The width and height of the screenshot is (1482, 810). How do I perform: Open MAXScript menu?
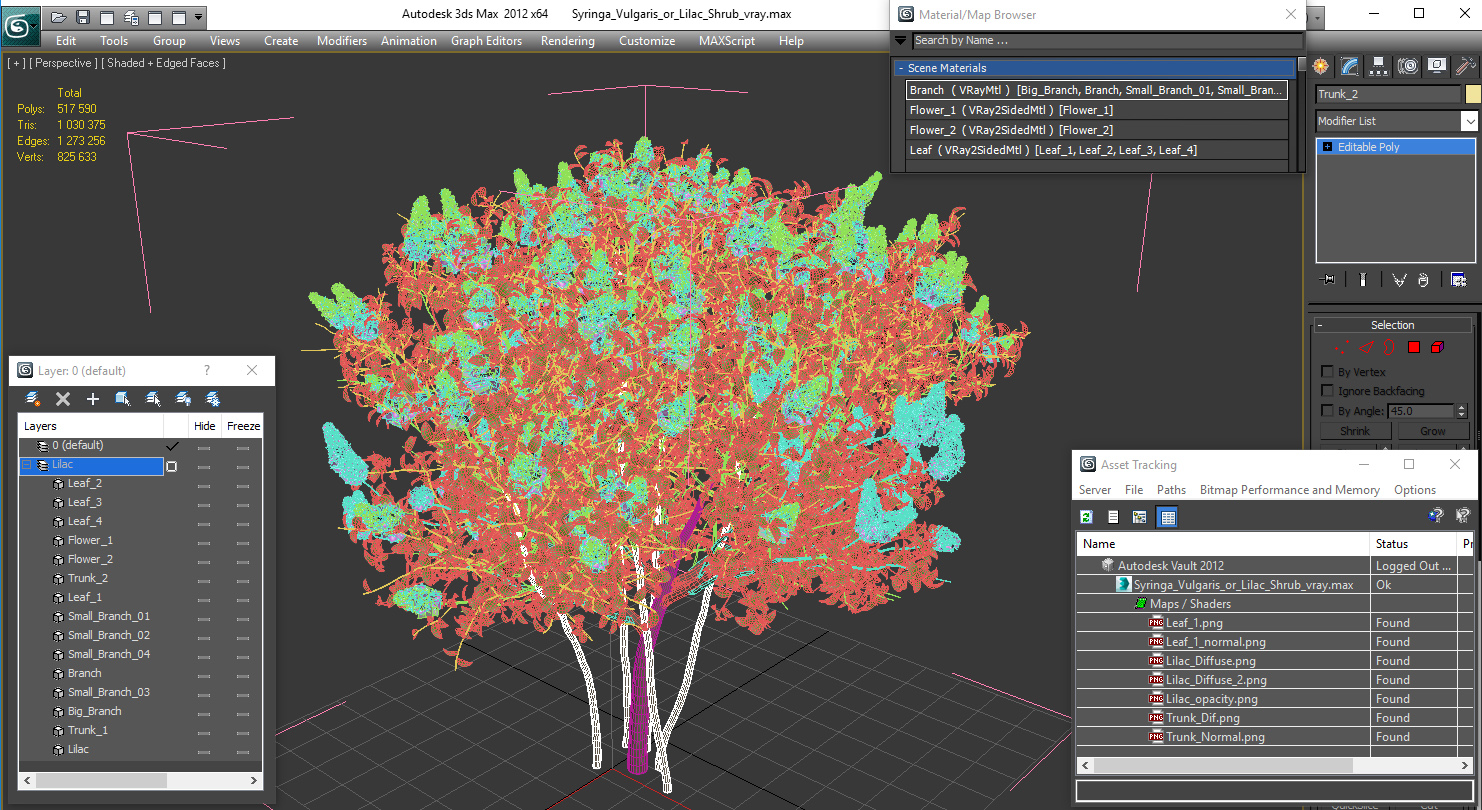[x=727, y=41]
